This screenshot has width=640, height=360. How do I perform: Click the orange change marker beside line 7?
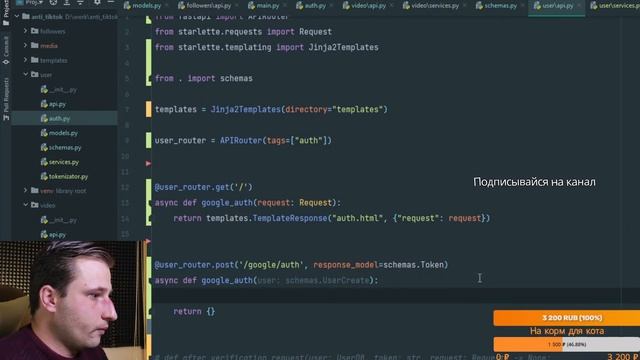point(149,109)
